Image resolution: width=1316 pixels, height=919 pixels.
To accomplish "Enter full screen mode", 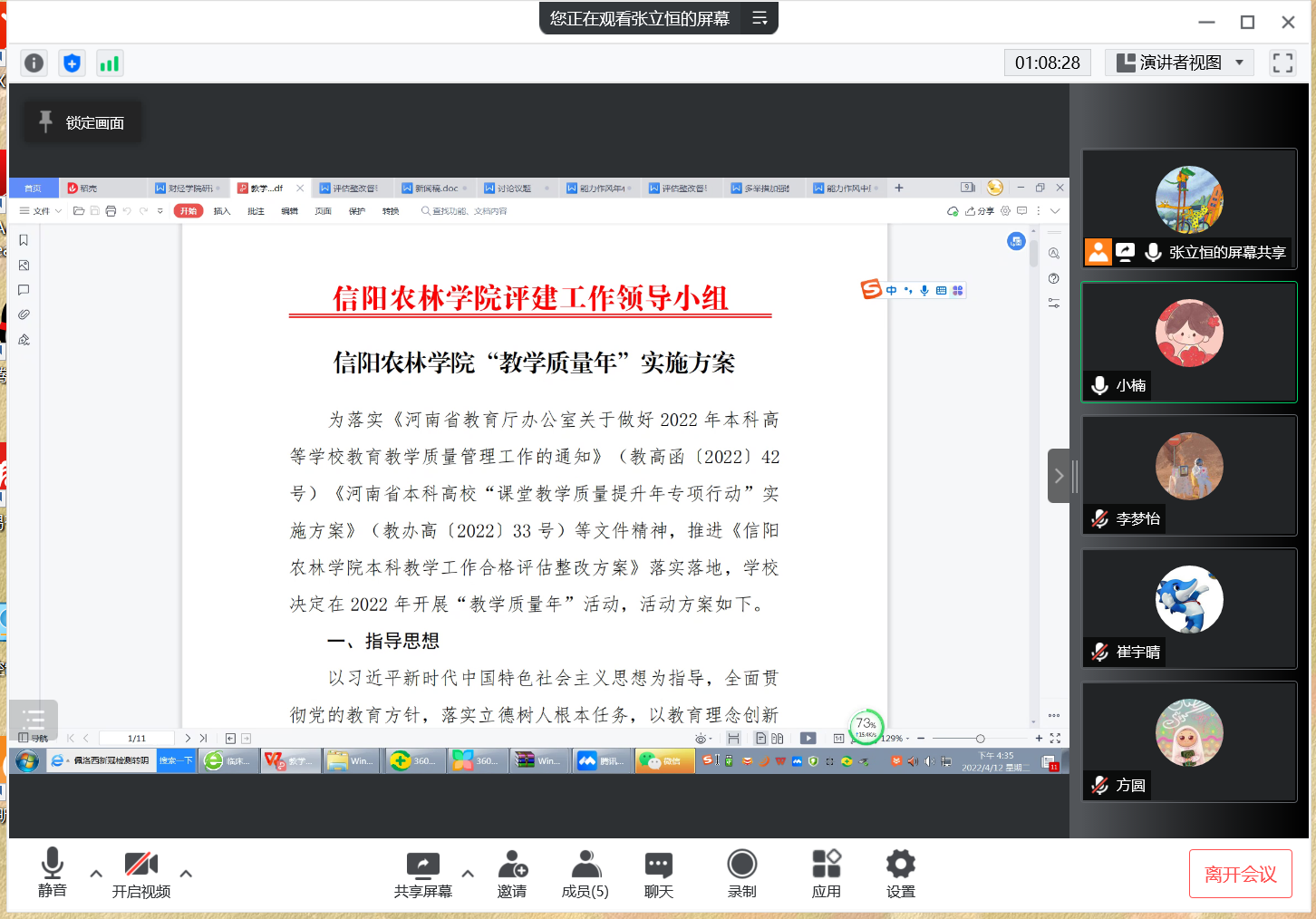I will tap(1282, 63).
